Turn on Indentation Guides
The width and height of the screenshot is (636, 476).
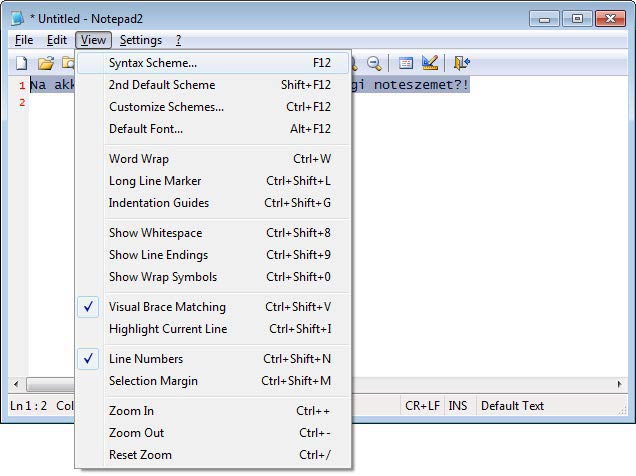(x=213, y=202)
